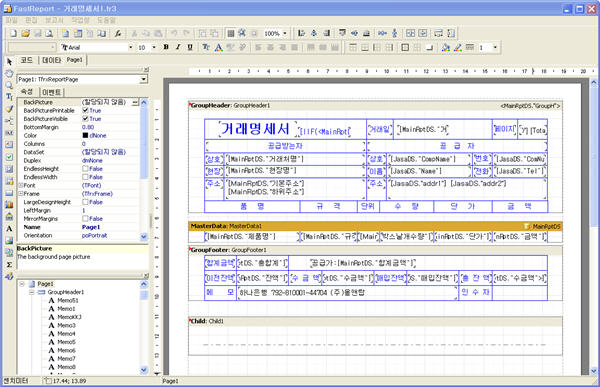The width and height of the screenshot is (600, 387).
Task: Toggle Italic text formatting
Action: point(178,47)
